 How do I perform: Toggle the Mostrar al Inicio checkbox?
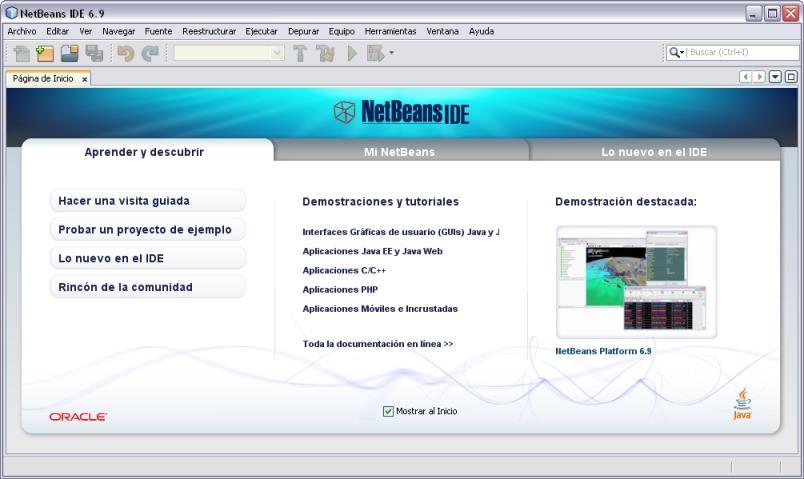[388, 411]
